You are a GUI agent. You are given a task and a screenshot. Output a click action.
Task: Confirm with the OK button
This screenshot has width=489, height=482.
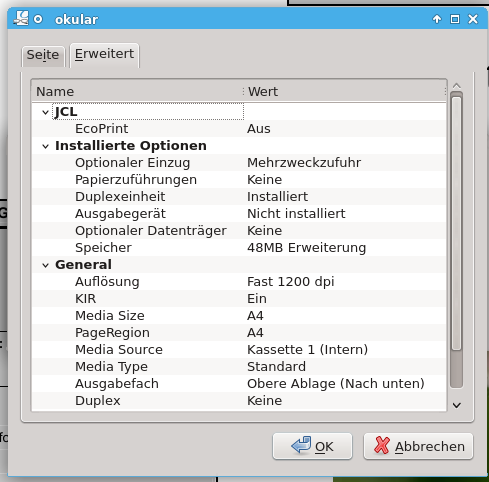point(312,447)
